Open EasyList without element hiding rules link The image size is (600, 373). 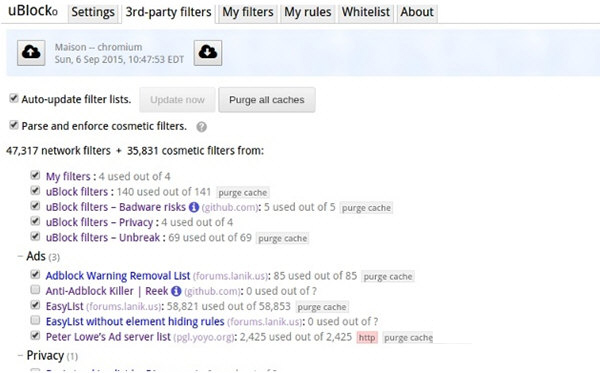(135, 322)
